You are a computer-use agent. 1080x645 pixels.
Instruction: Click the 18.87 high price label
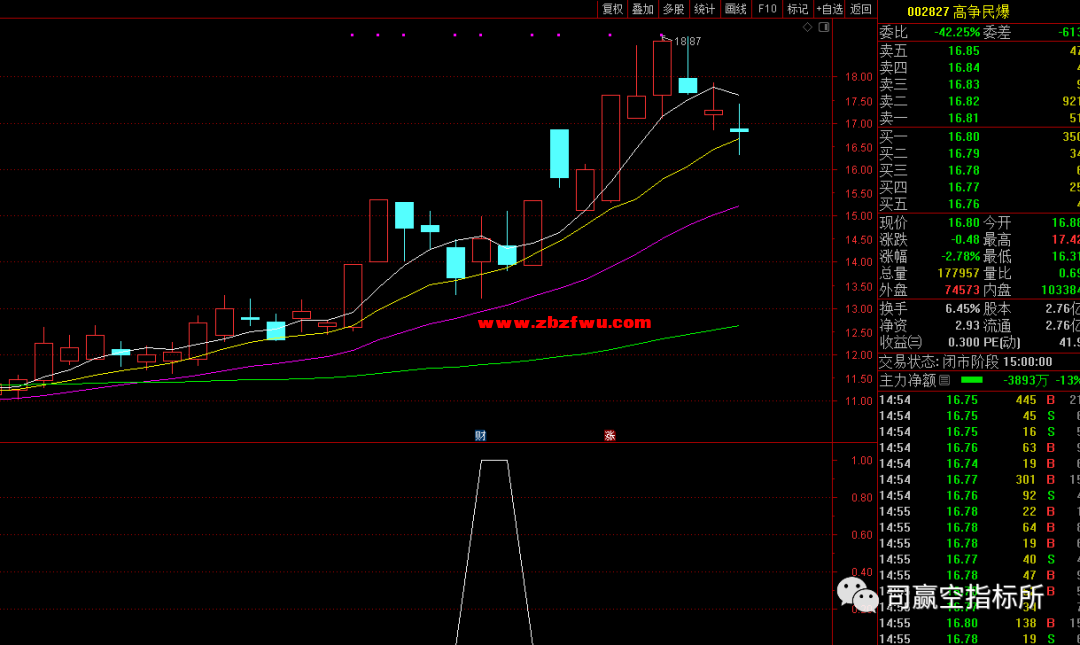(687, 41)
